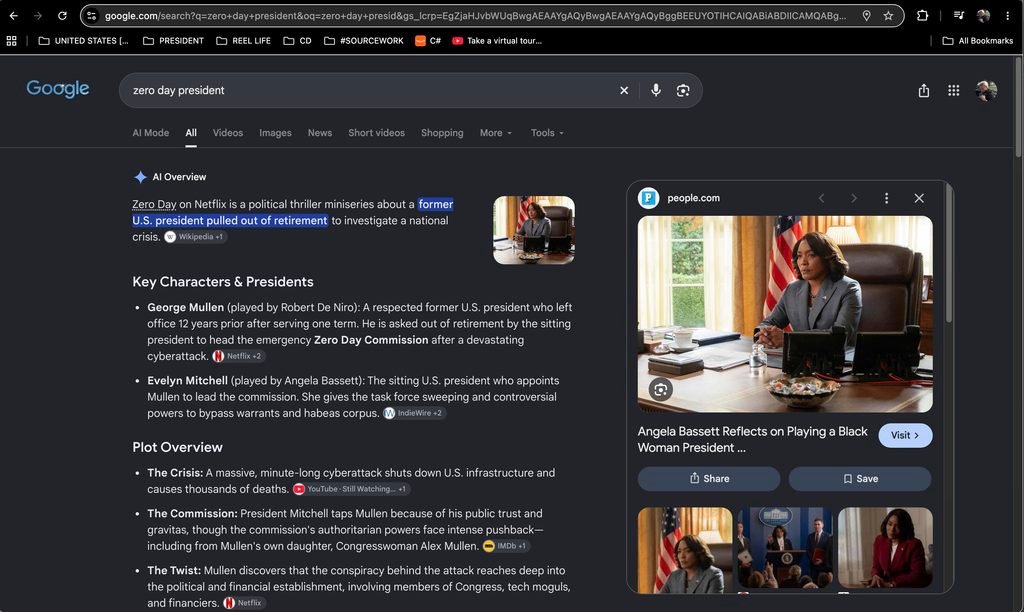This screenshot has height=612, width=1024.
Task: Go back using the browser back arrow
Action: (14, 16)
